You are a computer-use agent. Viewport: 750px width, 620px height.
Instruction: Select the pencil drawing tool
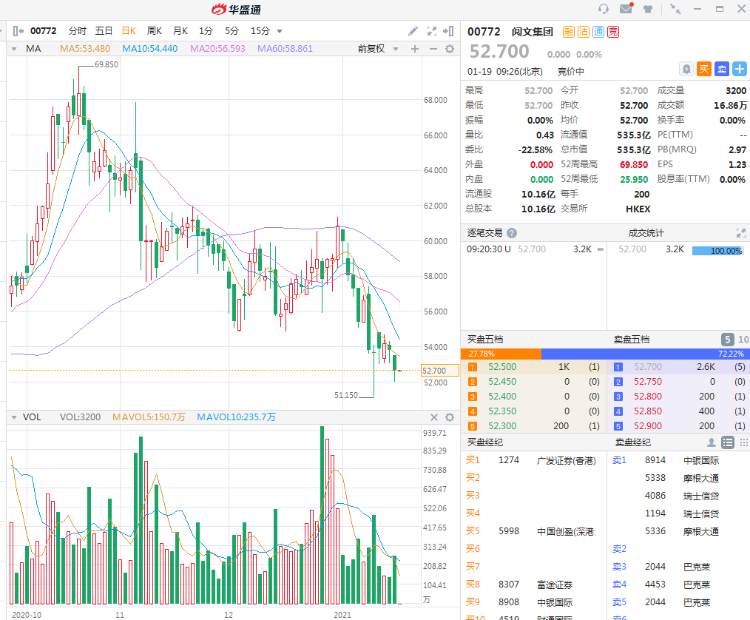coord(413,31)
